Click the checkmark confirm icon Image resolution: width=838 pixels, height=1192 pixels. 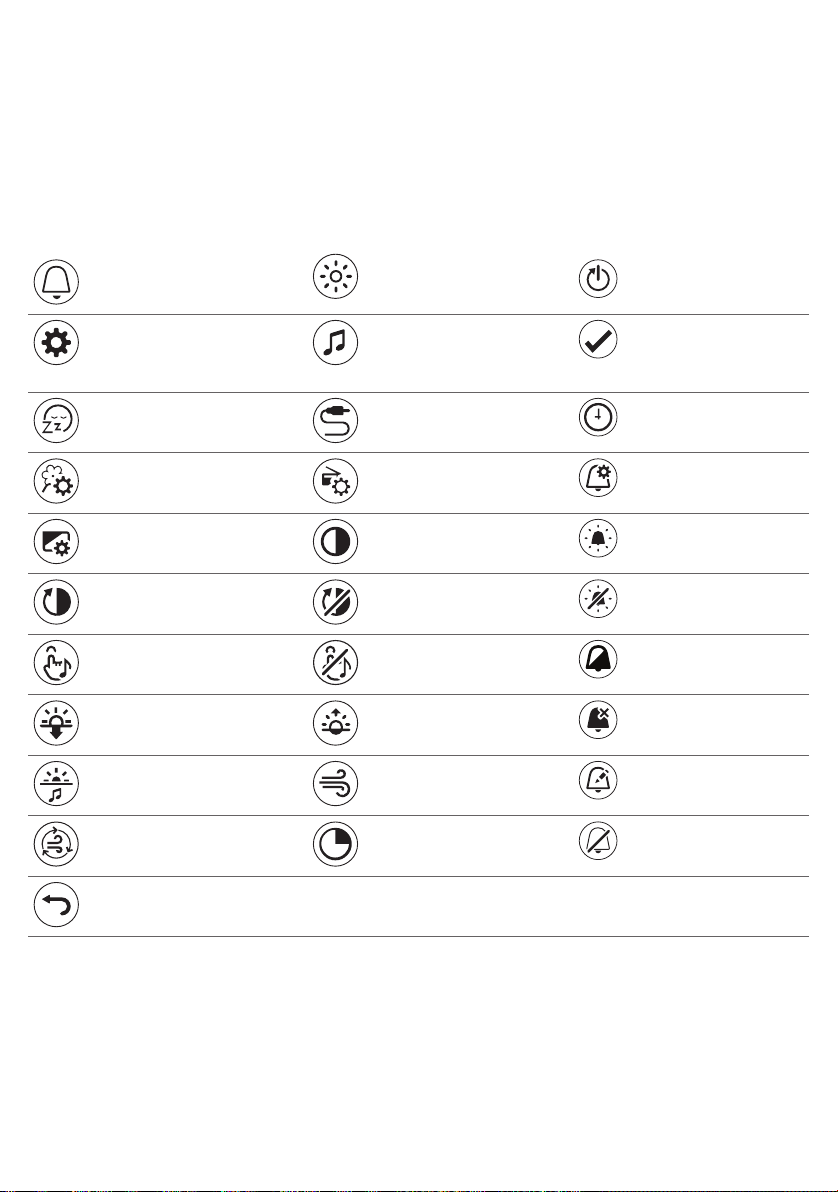tap(598, 340)
